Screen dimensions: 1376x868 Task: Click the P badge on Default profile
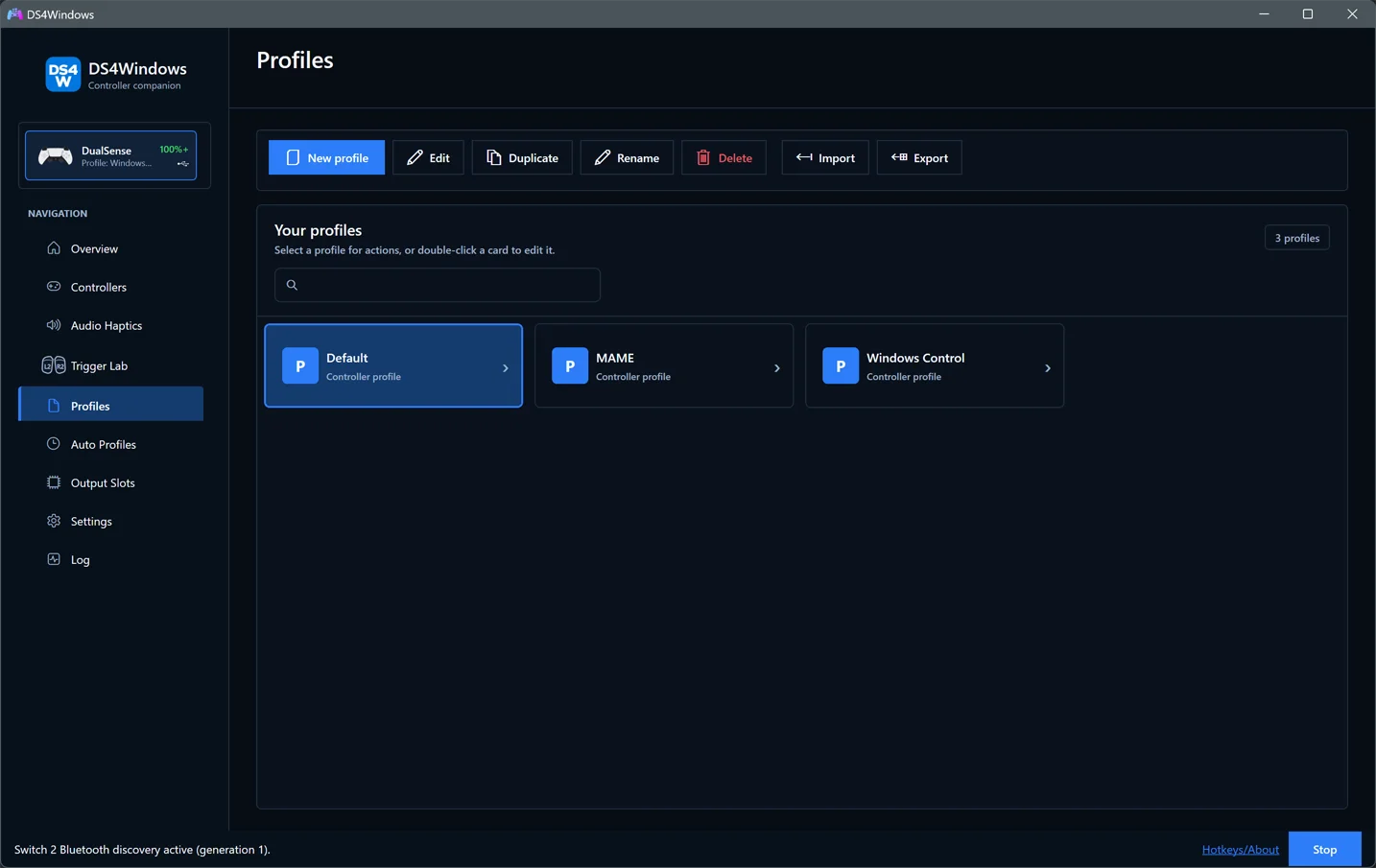click(300, 365)
